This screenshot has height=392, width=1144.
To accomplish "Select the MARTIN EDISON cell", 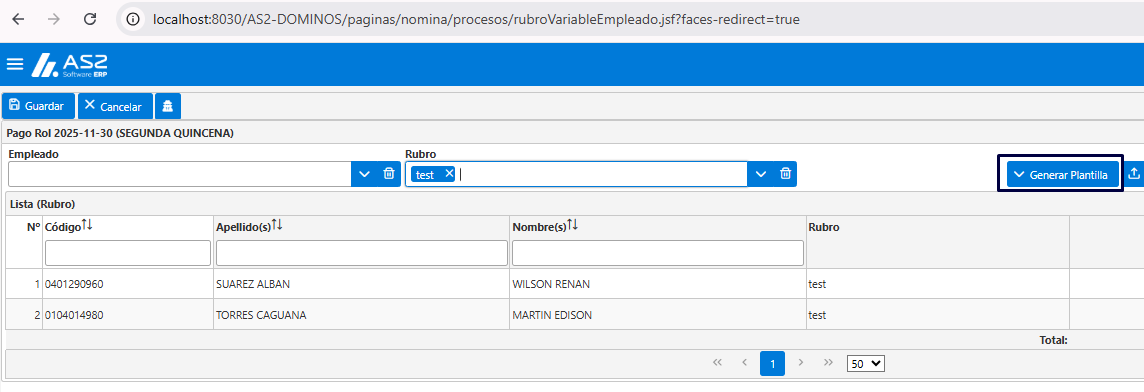I will coord(658,315).
